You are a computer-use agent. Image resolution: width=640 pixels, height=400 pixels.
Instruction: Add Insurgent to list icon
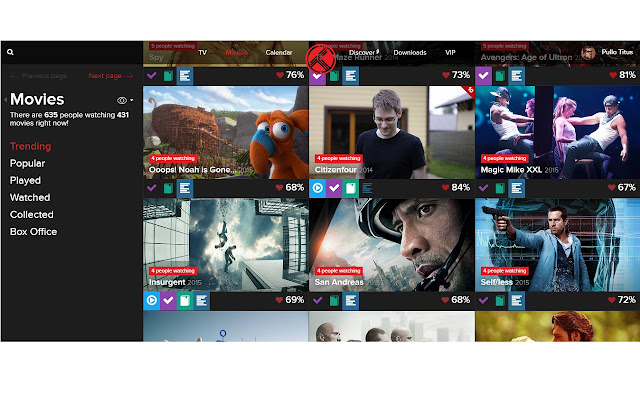tap(202, 301)
